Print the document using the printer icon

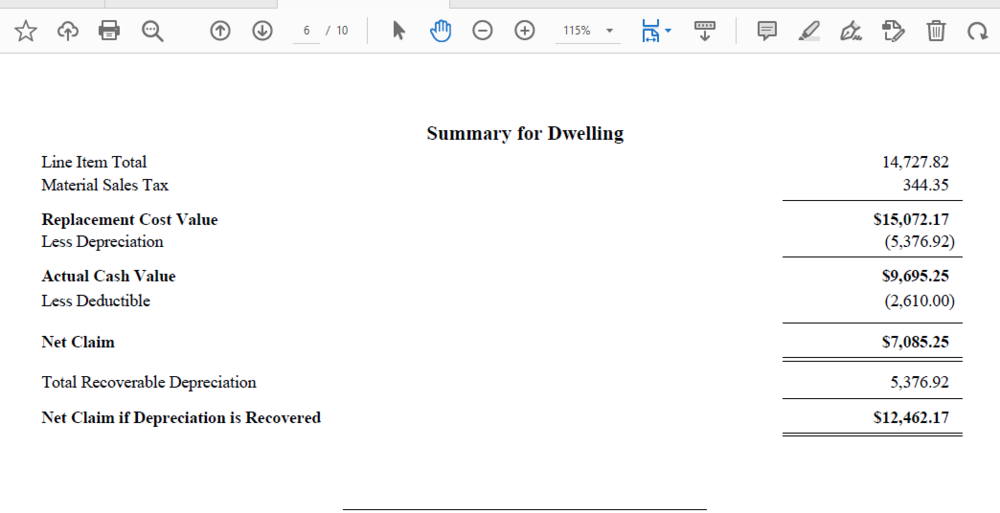click(x=109, y=31)
